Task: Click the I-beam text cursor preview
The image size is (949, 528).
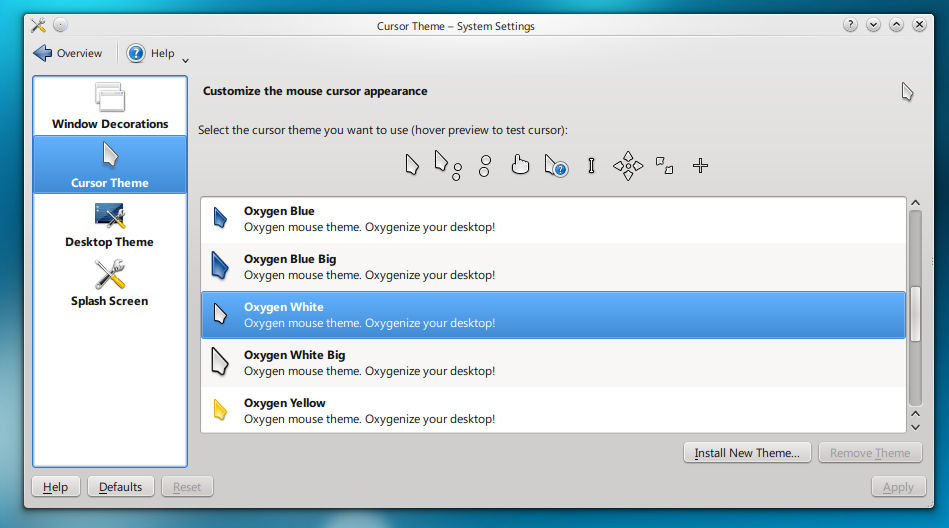Action: click(591, 165)
